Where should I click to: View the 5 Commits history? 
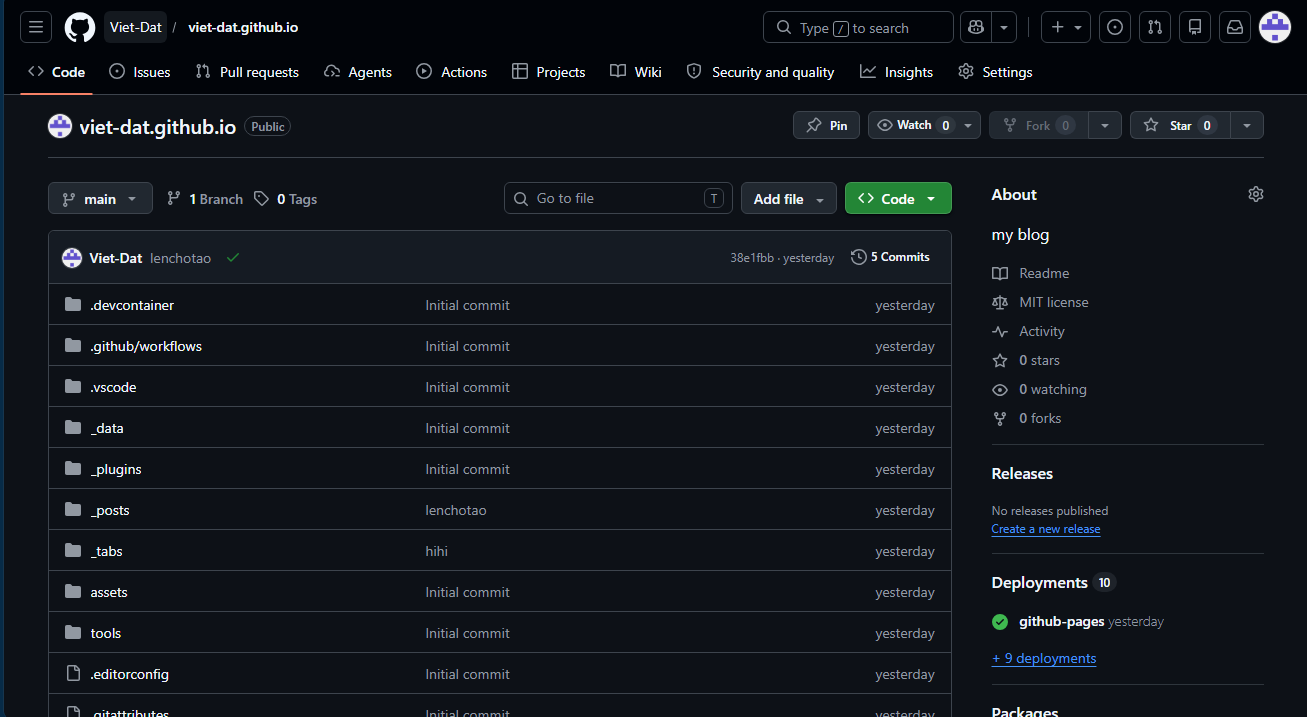click(x=890, y=257)
